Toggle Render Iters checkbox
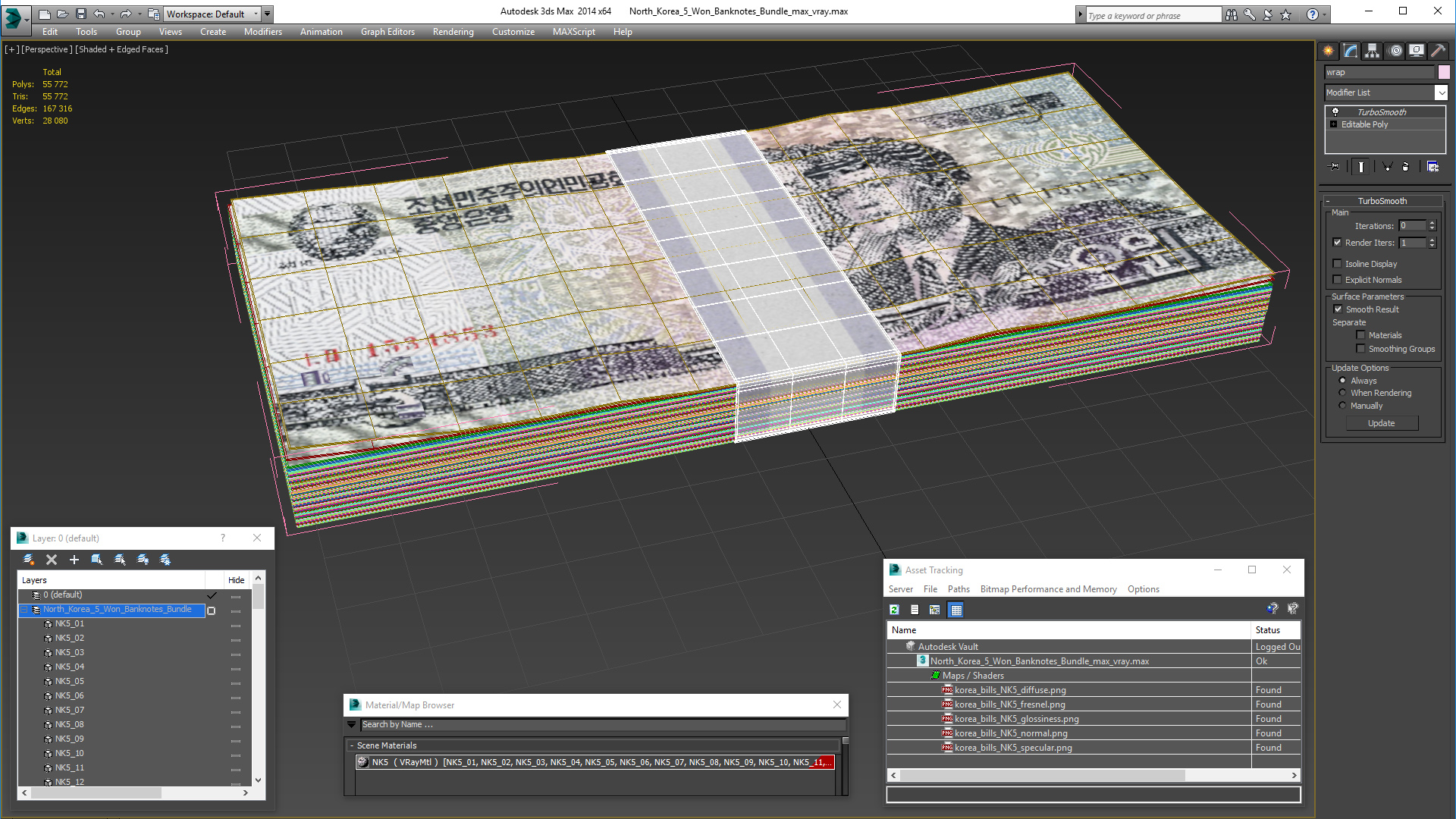This screenshot has width=1456, height=819. point(1338,243)
